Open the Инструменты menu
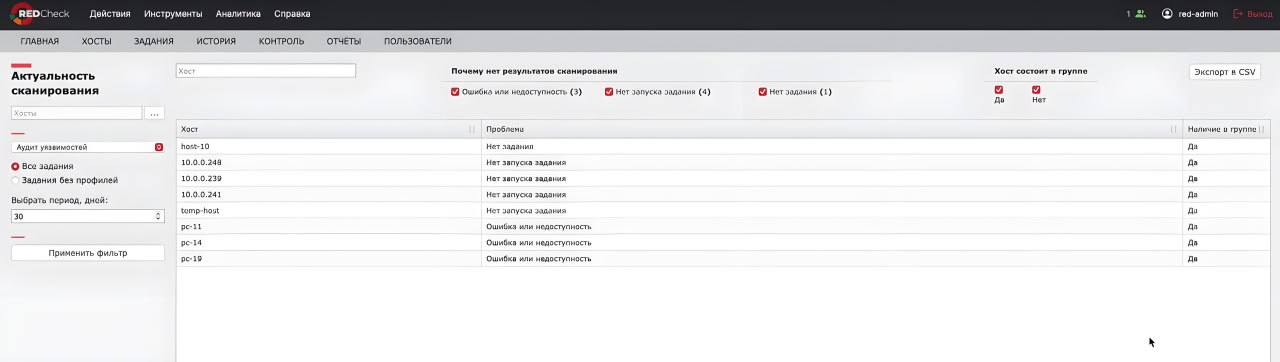 pos(173,14)
